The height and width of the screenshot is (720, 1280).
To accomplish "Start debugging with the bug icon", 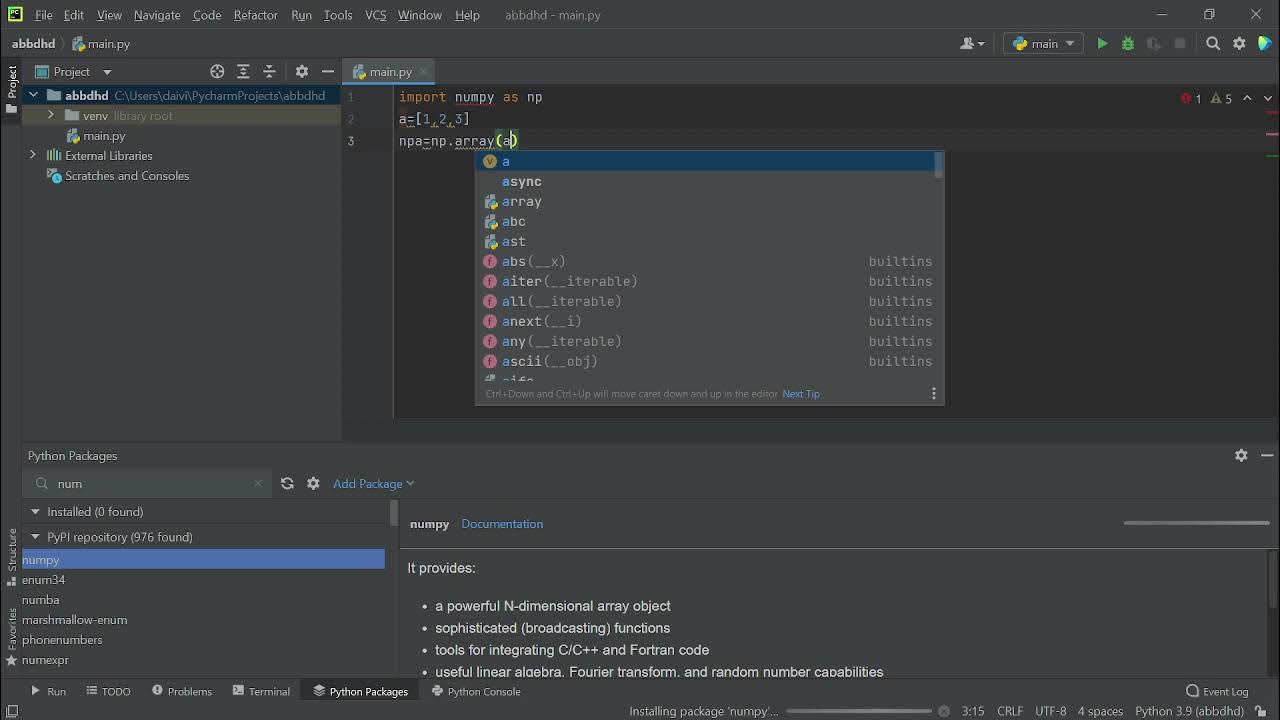I will [x=1128, y=44].
